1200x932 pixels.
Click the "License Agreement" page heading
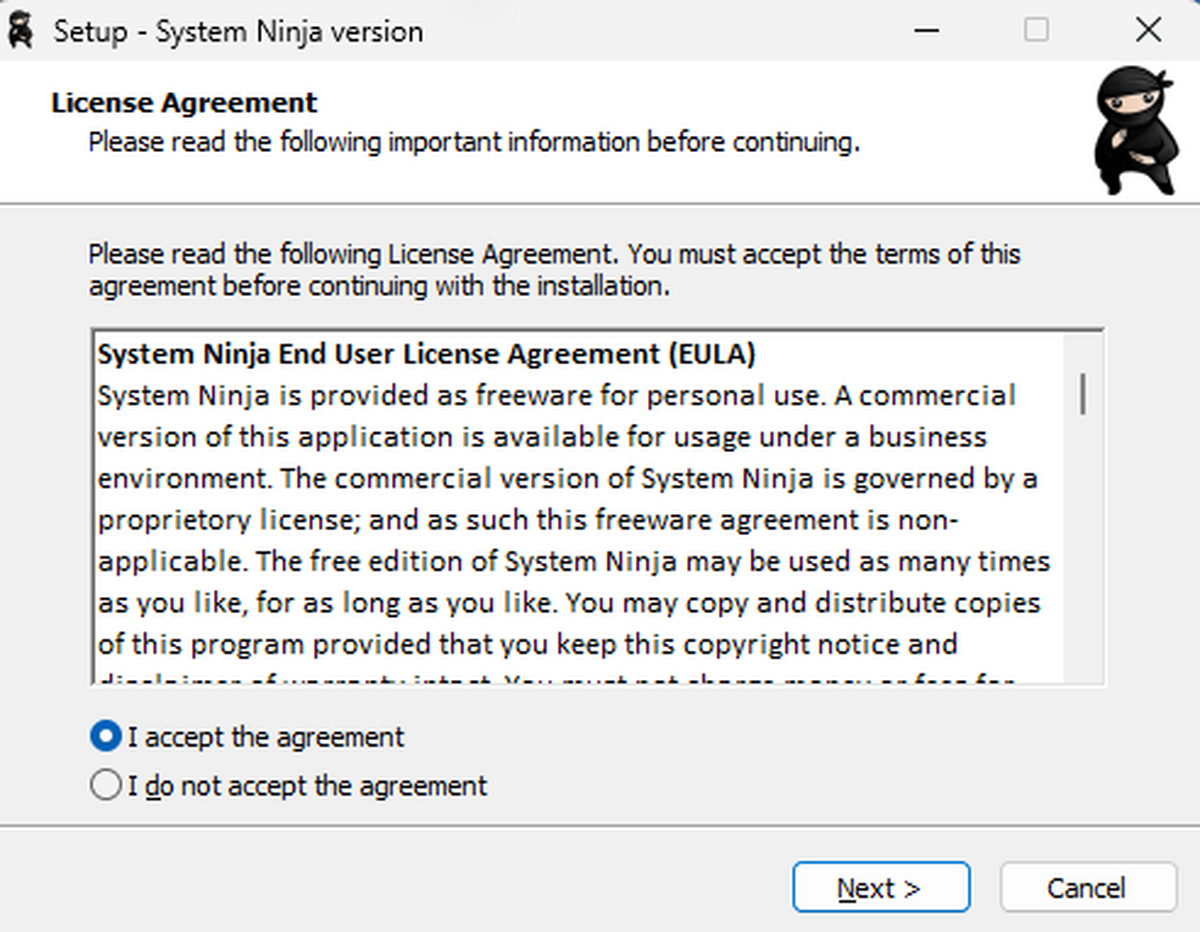184,103
